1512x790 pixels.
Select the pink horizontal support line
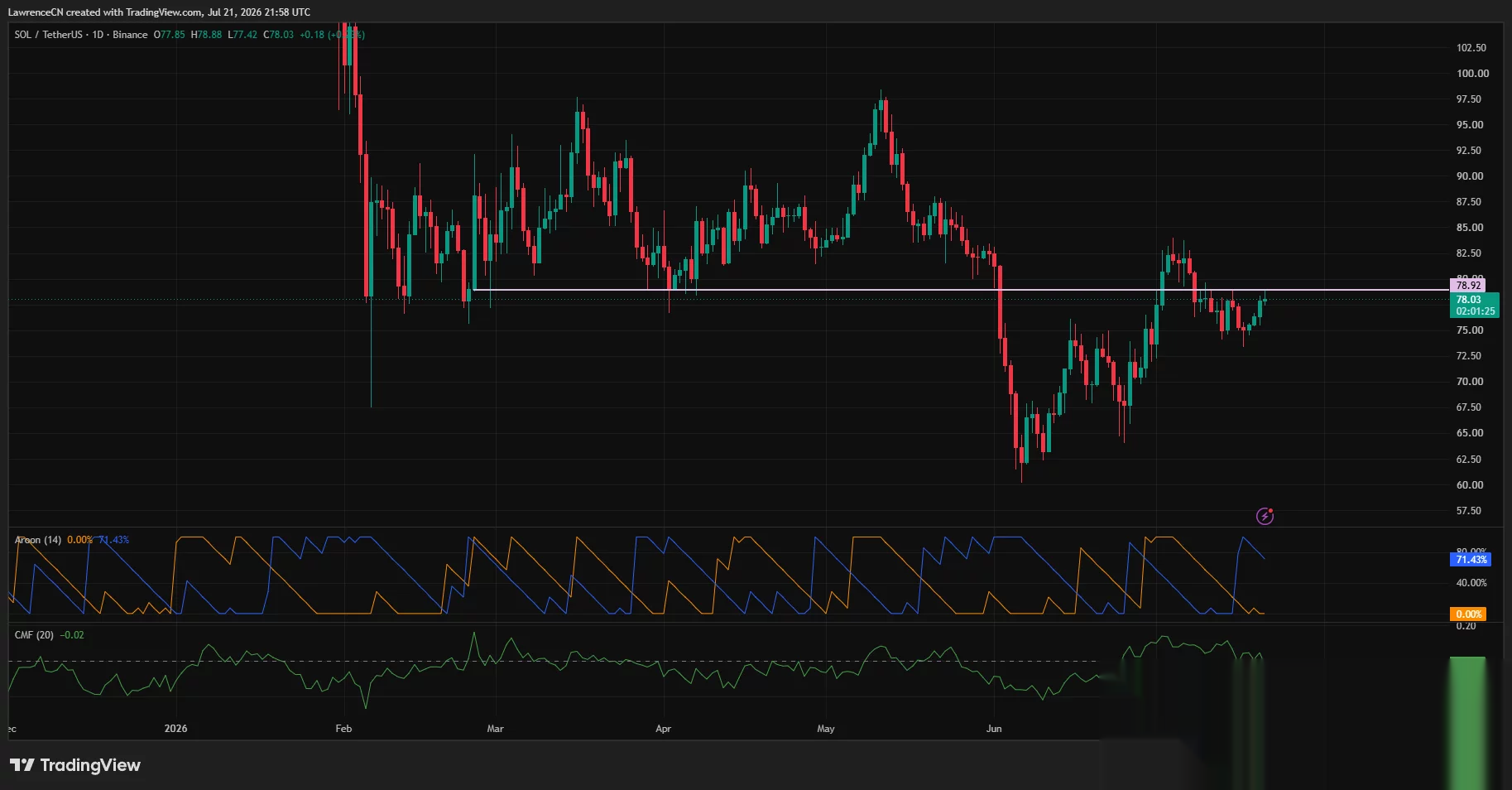[960, 290]
